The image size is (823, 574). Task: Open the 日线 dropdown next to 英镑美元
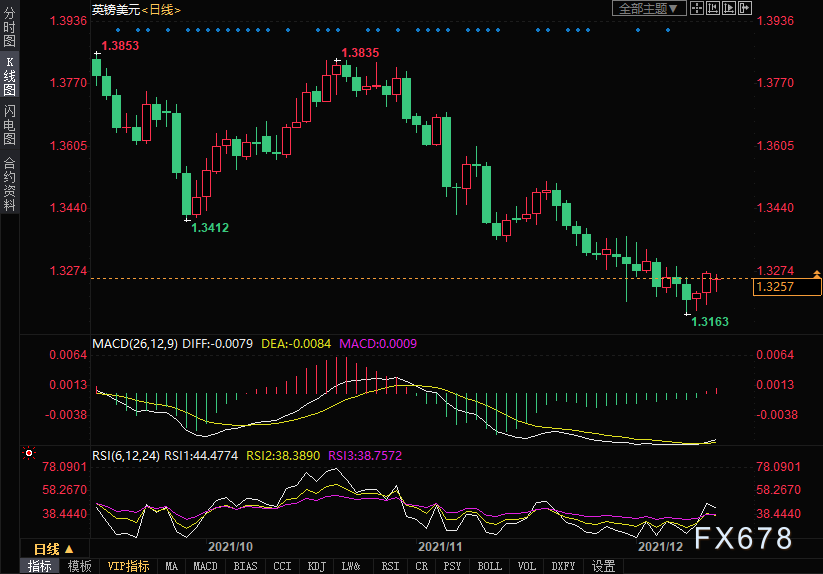(x=160, y=9)
